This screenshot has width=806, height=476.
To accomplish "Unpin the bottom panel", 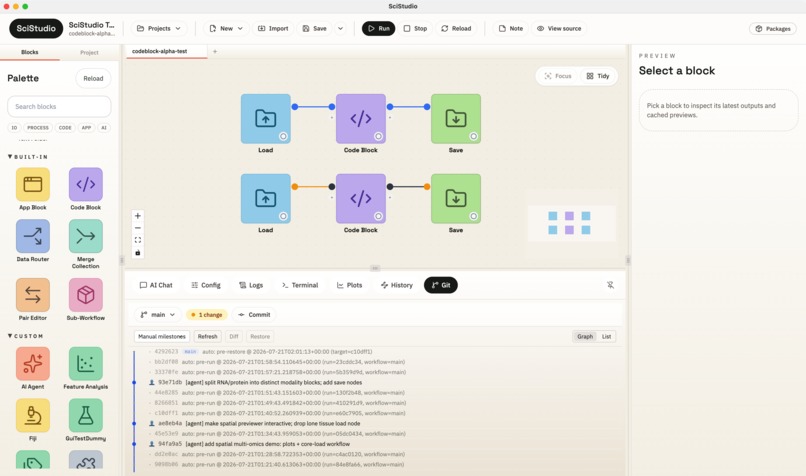I will point(610,285).
